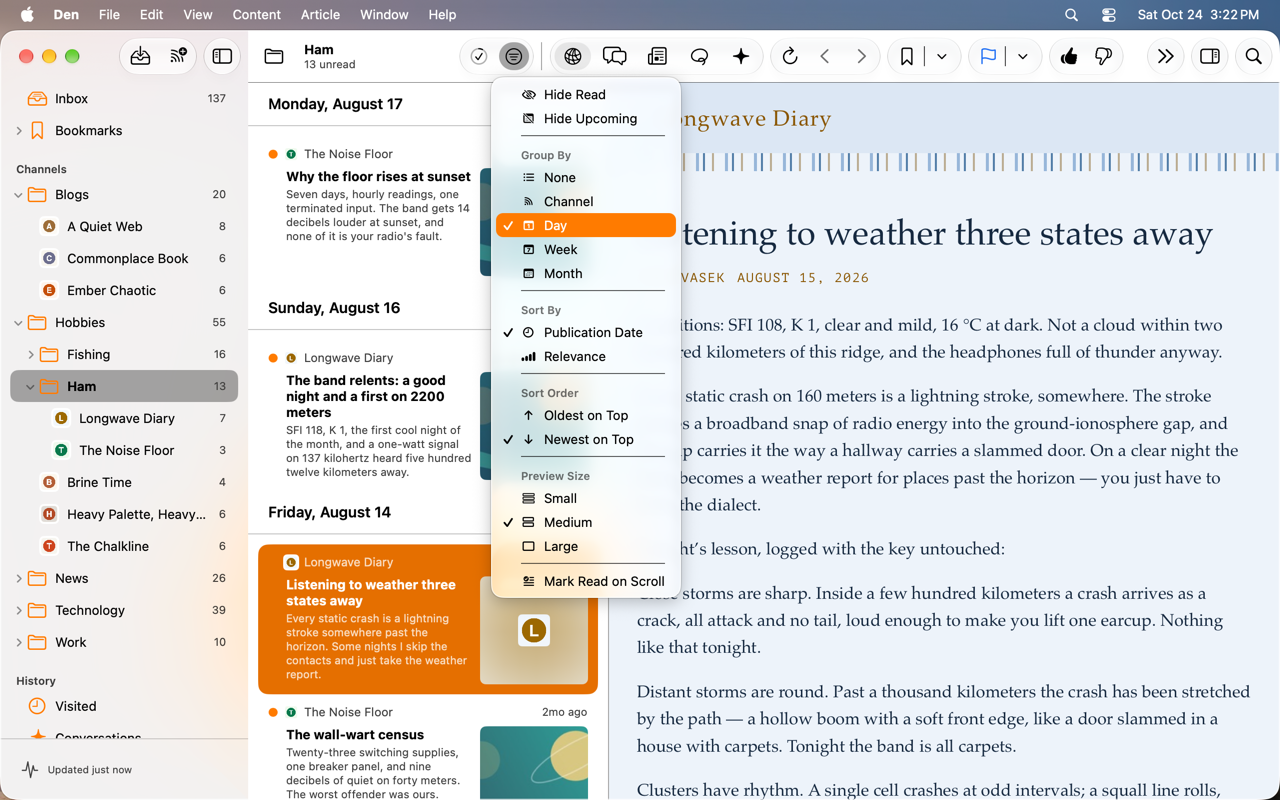
Task: Open Control Center in the menu bar
Action: [1109, 15]
